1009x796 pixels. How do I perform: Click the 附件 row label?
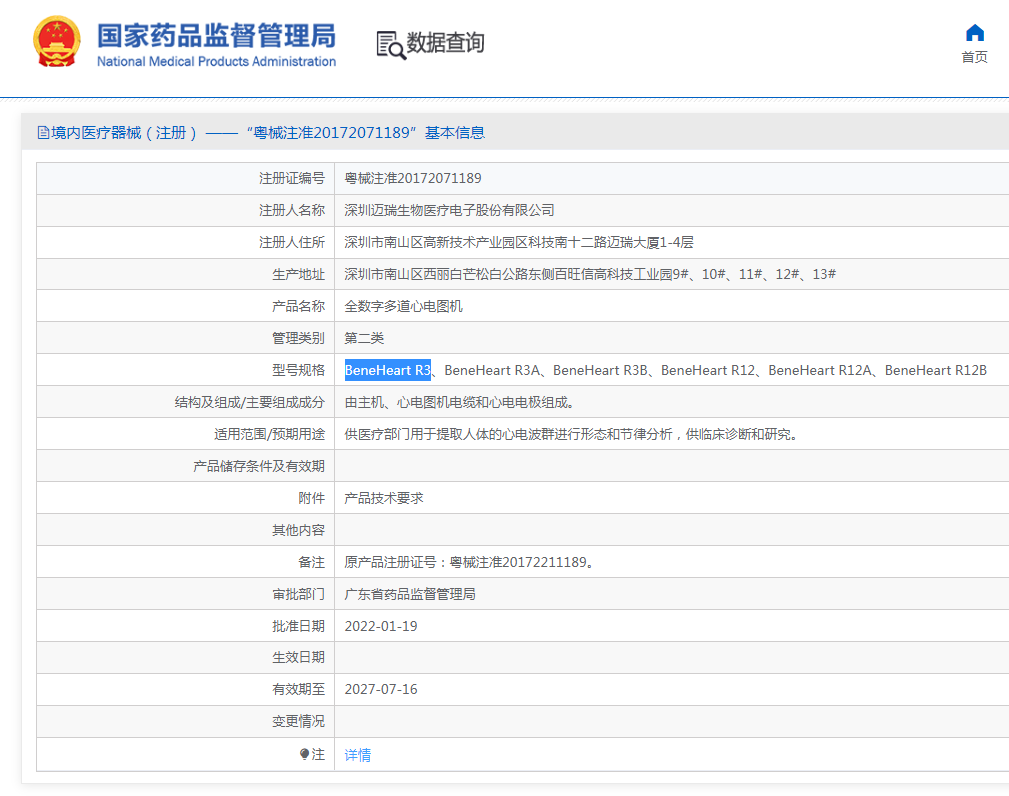click(x=311, y=498)
